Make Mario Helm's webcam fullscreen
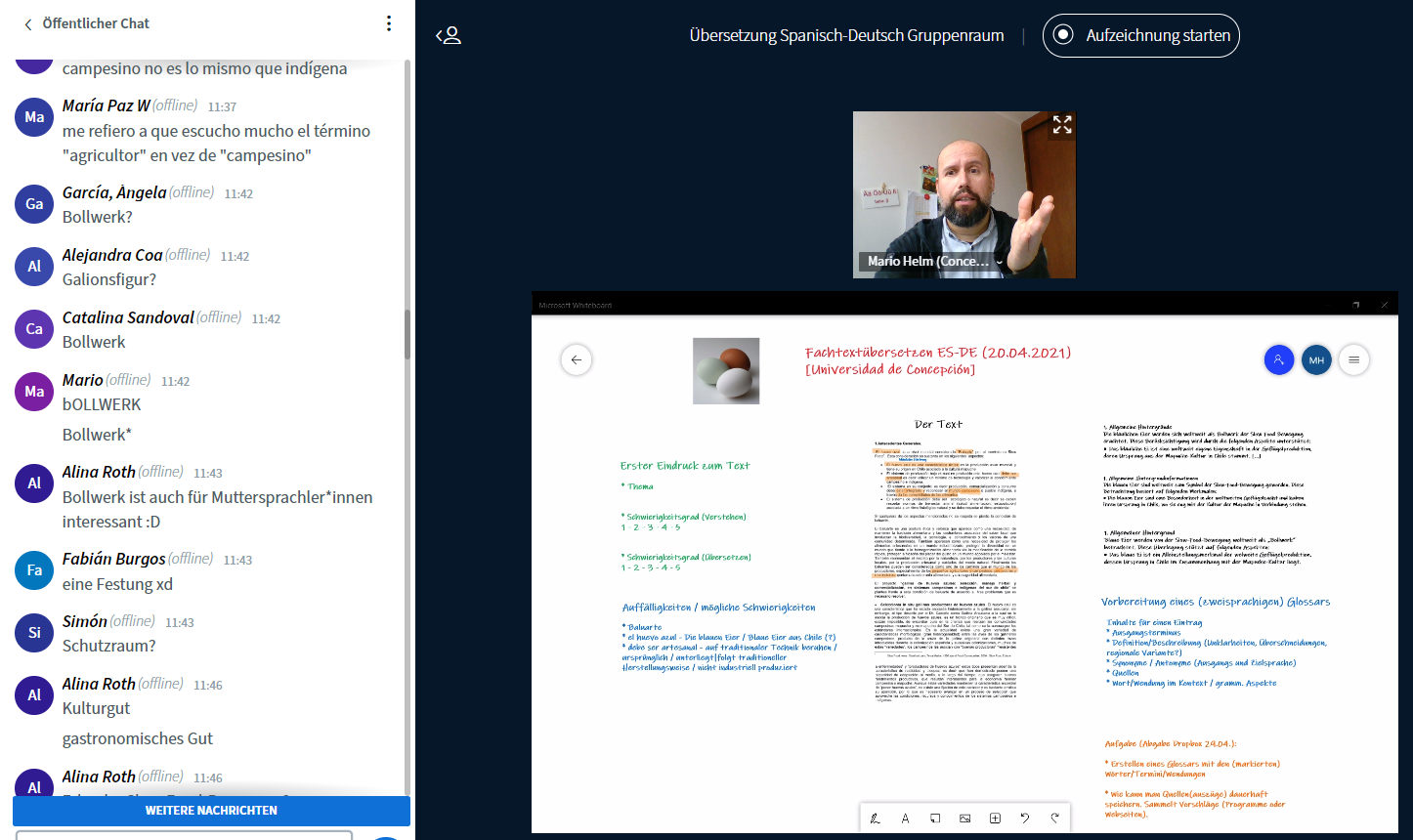This screenshot has width=1413, height=840. (1062, 125)
